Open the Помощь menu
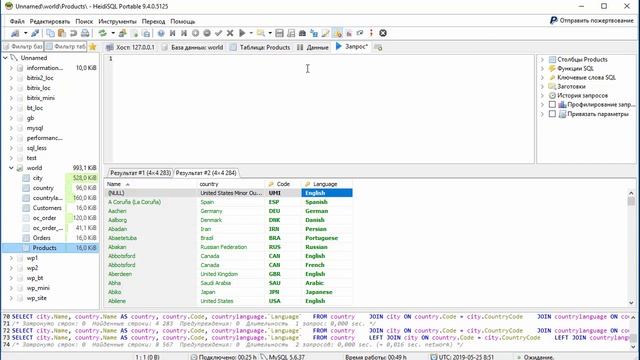The image size is (640, 360). click(x=182, y=21)
